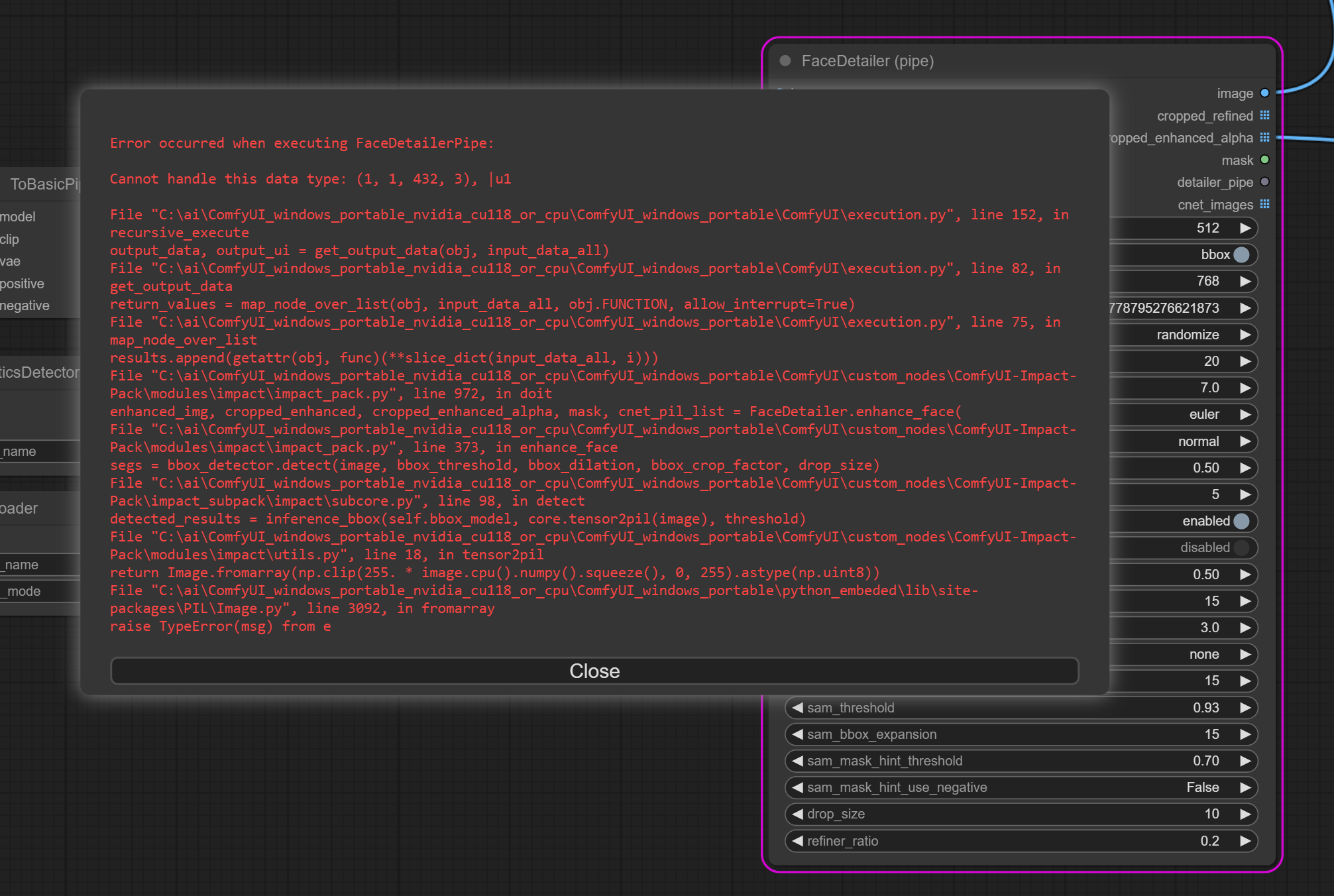Open the randomize seed control dropdown
This screenshot has width=1334, height=896.
(x=1188, y=335)
